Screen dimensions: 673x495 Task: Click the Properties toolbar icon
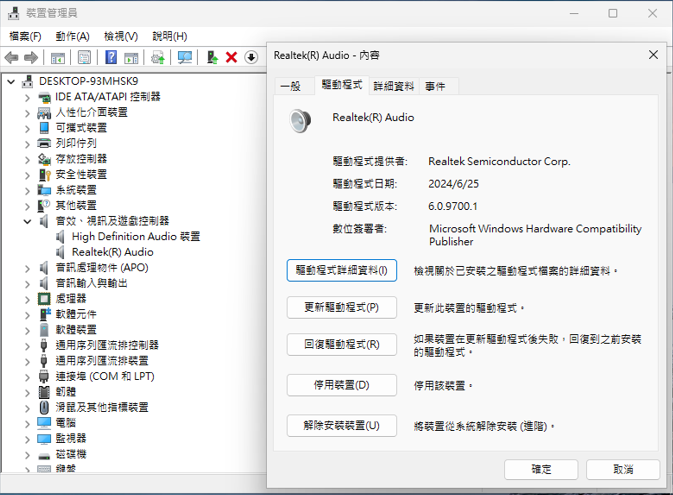pyautogui.click(x=85, y=57)
